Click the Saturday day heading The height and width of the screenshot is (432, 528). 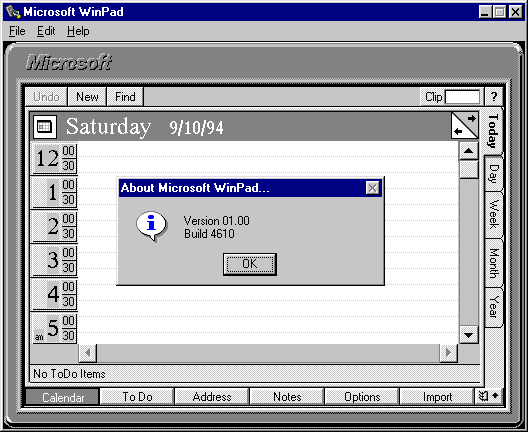pyautogui.click(x=108, y=127)
